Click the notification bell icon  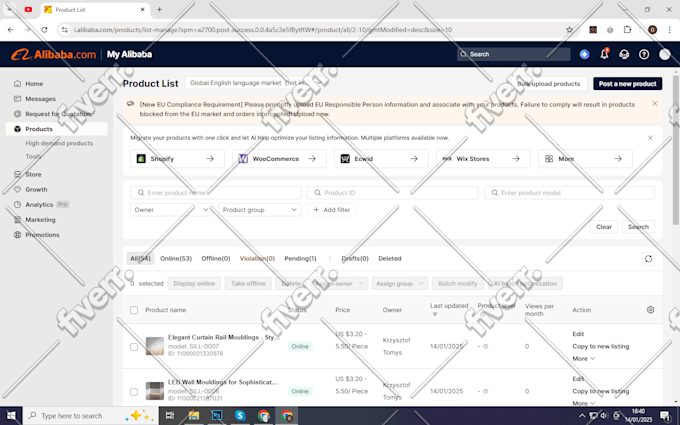(x=604, y=54)
